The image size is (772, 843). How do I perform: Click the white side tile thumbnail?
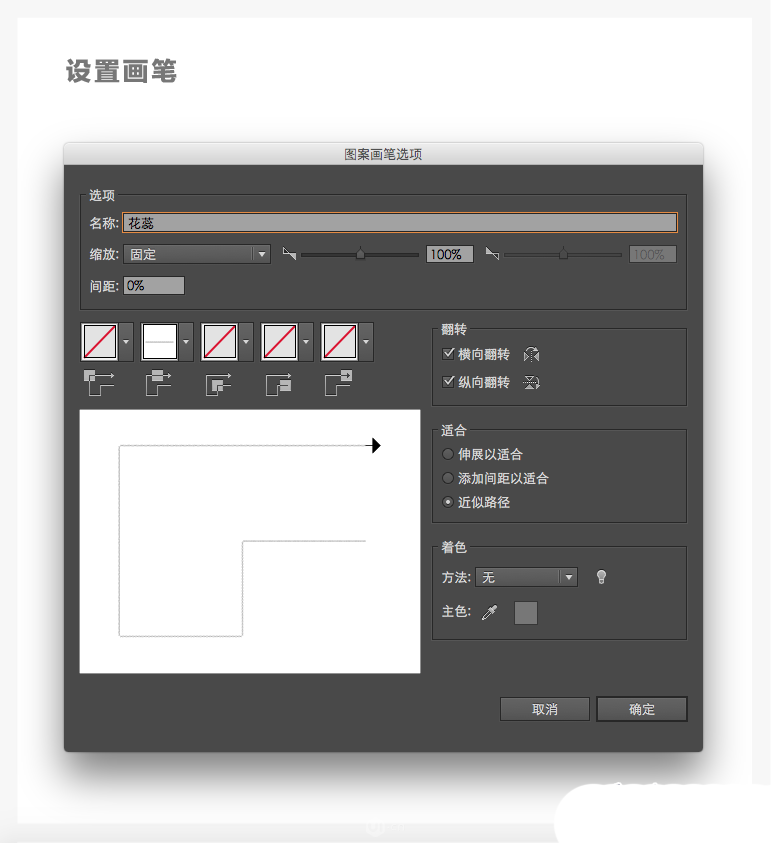160,342
